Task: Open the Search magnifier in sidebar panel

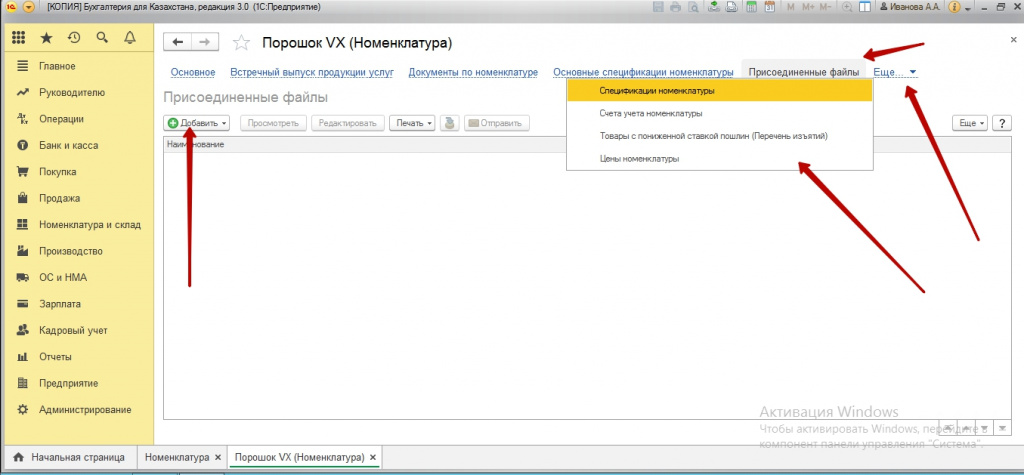Action: pos(102,38)
